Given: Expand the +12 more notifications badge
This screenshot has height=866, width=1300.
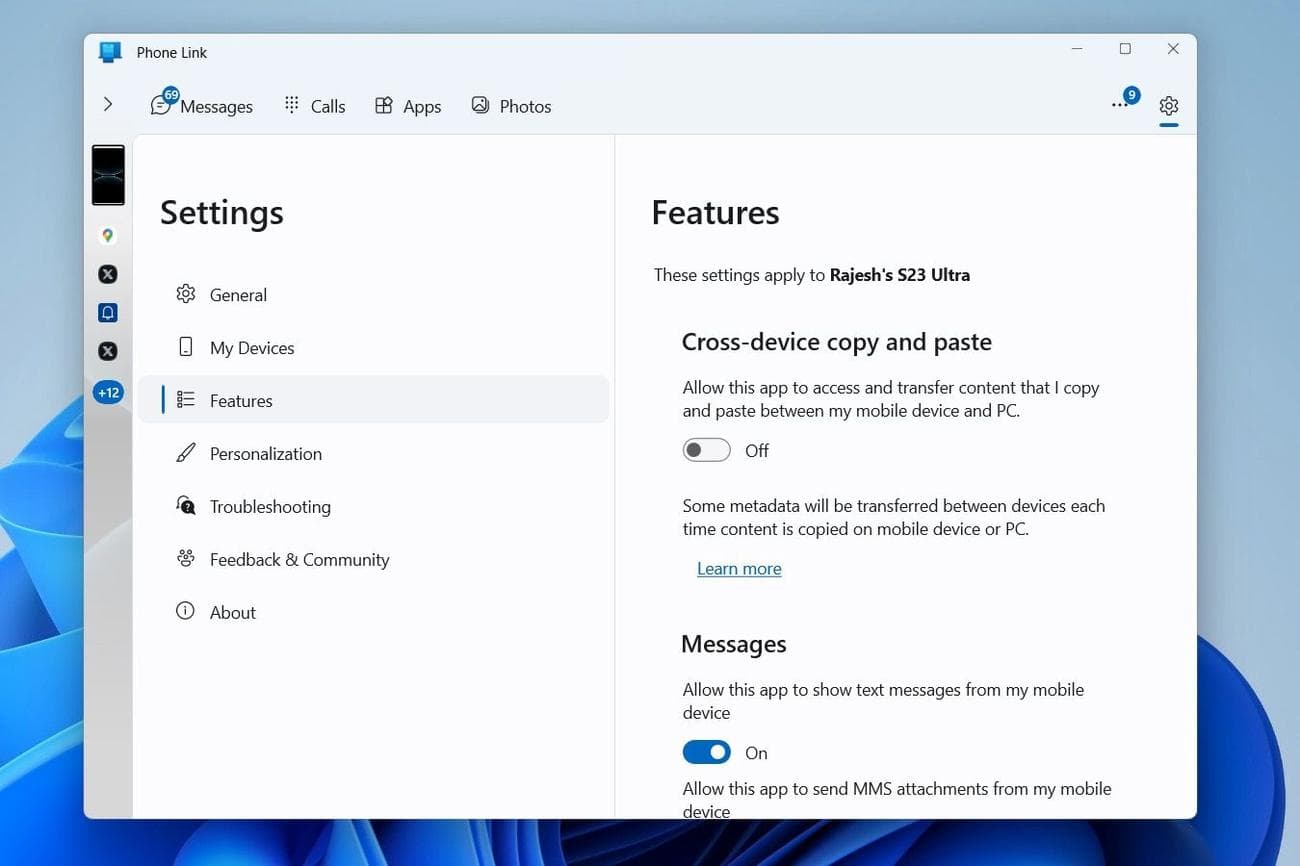Looking at the screenshot, I should click(108, 393).
